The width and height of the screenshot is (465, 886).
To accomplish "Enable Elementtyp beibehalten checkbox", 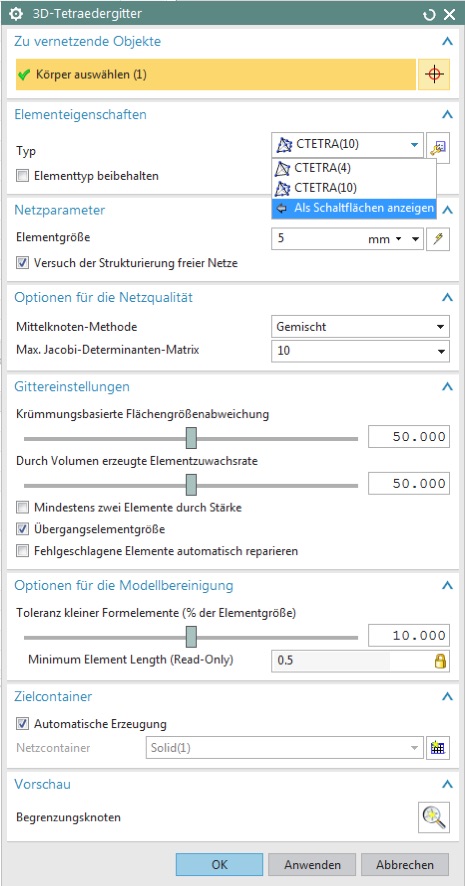I will [x=23, y=176].
